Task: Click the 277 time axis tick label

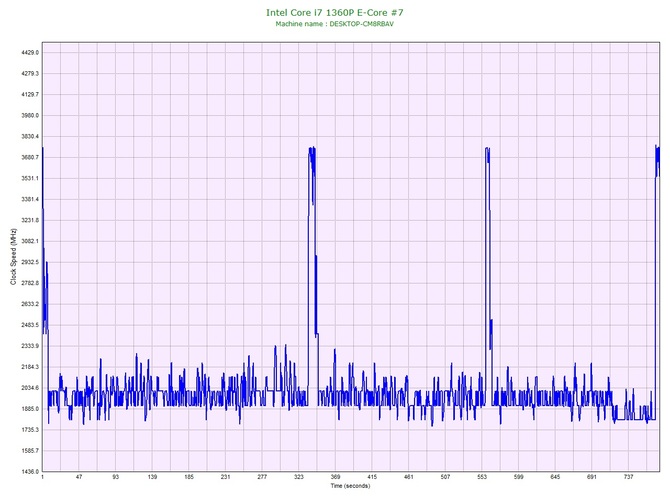Action: point(262,477)
